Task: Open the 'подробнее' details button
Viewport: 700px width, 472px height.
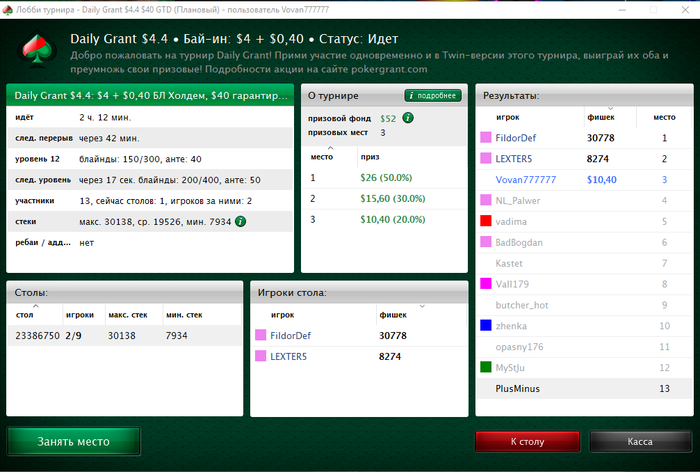Action: pos(433,96)
